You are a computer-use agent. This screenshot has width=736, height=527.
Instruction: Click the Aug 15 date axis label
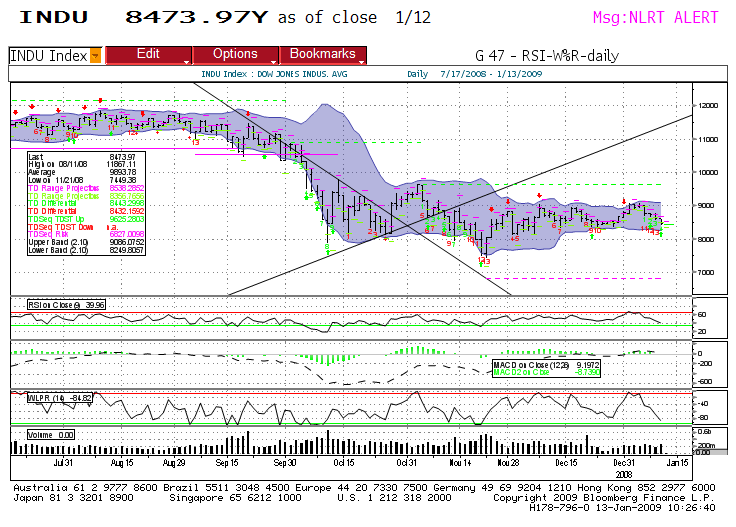click(122, 463)
